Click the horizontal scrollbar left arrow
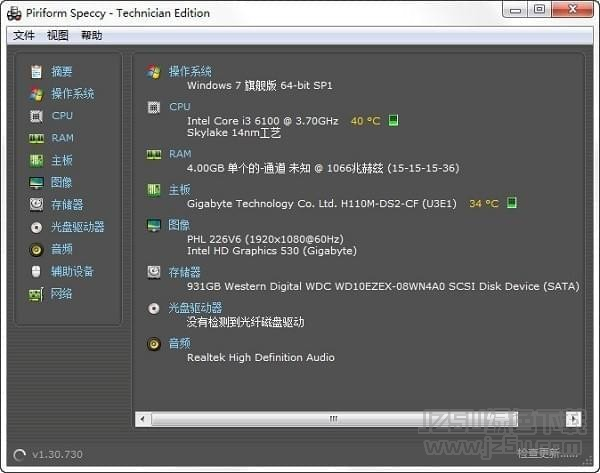The image size is (600, 473). [143, 419]
